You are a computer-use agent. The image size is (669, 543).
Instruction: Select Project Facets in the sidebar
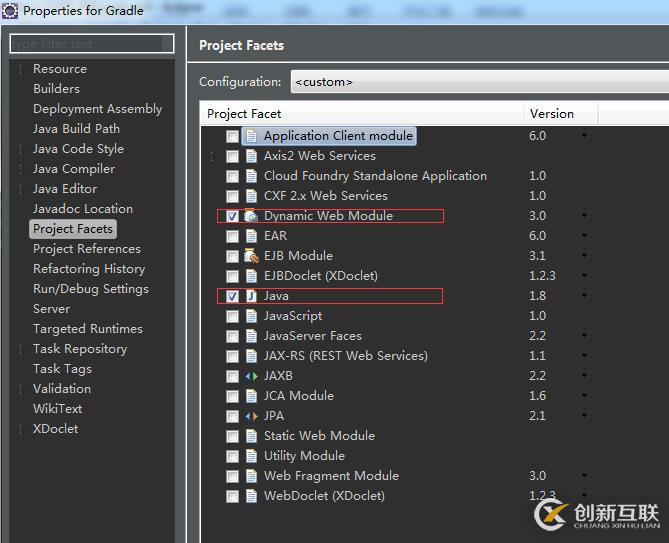pyautogui.click(x=73, y=229)
